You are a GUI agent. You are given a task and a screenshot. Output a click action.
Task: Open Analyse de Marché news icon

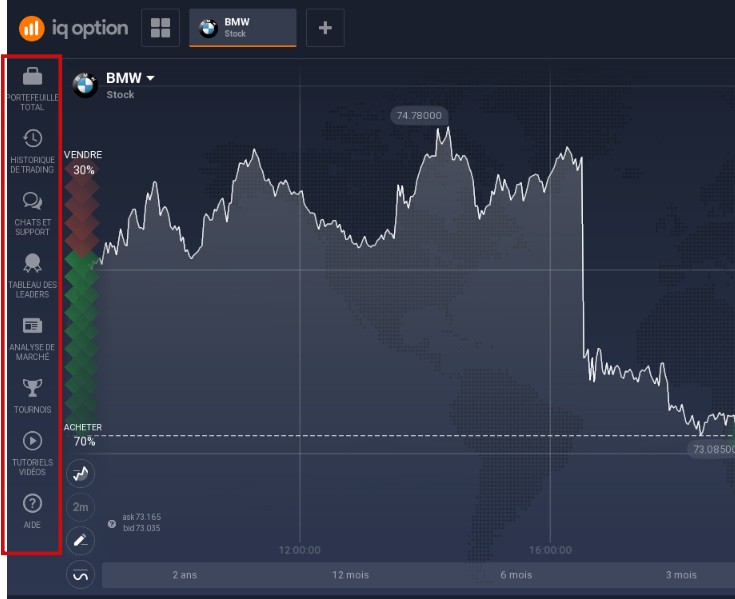pyautogui.click(x=32, y=325)
